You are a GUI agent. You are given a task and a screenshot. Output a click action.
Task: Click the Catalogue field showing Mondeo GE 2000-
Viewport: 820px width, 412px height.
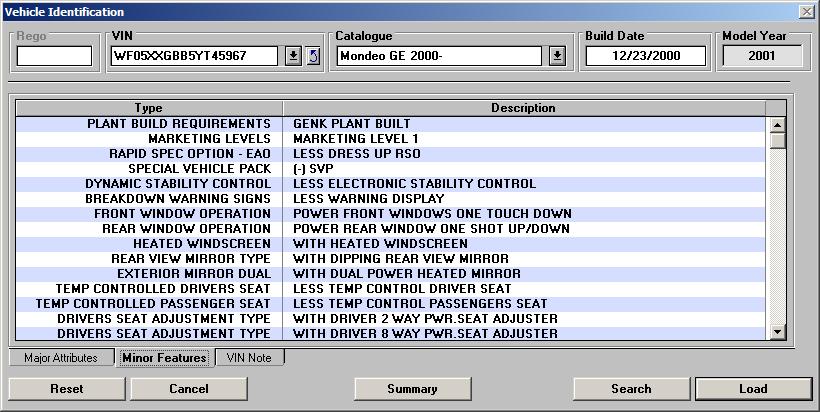[439, 56]
